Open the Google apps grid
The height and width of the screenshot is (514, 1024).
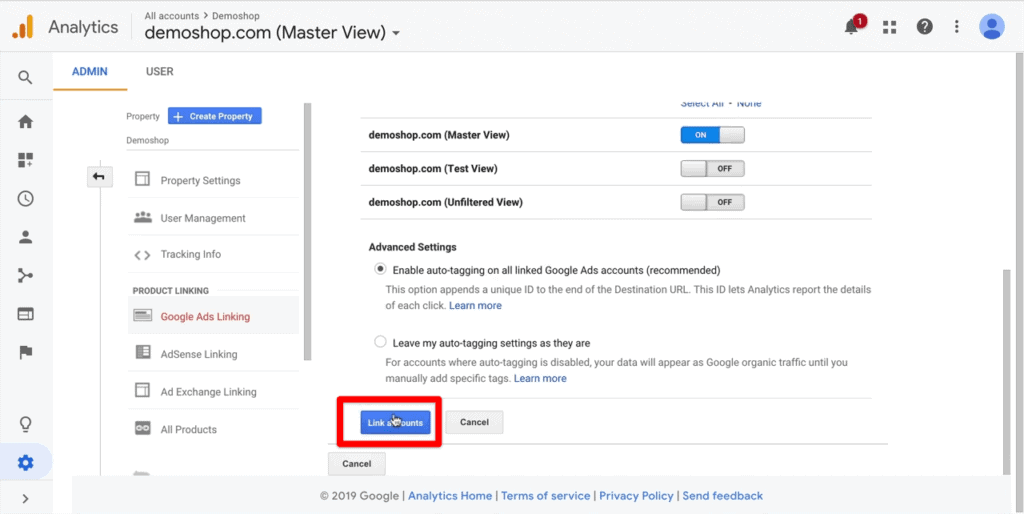889,27
